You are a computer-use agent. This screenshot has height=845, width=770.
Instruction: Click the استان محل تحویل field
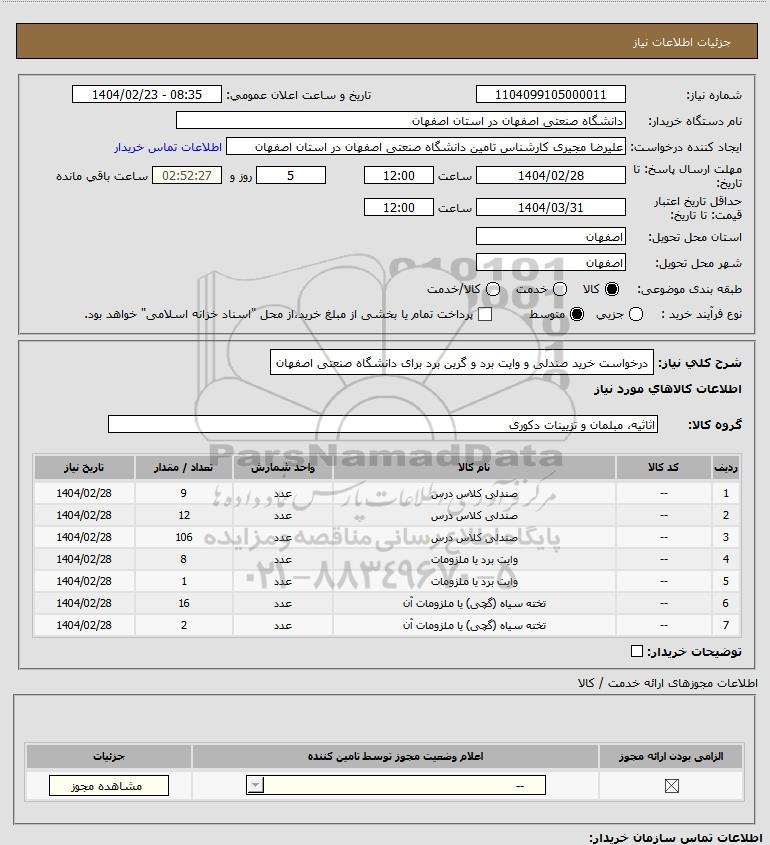pyautogui.click(x=551, y=237)
